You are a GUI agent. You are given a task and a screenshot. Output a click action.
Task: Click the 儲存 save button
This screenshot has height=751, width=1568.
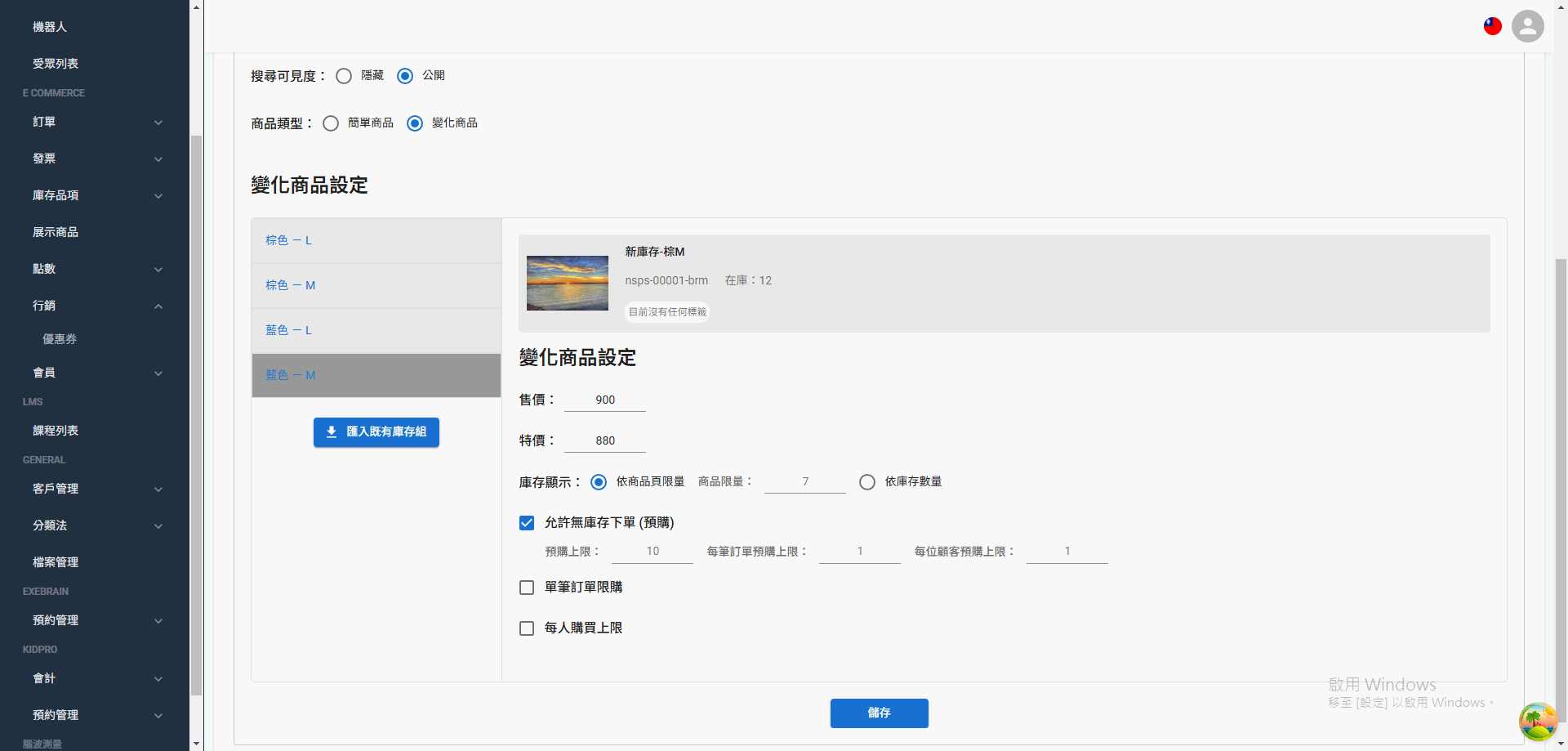879,713
